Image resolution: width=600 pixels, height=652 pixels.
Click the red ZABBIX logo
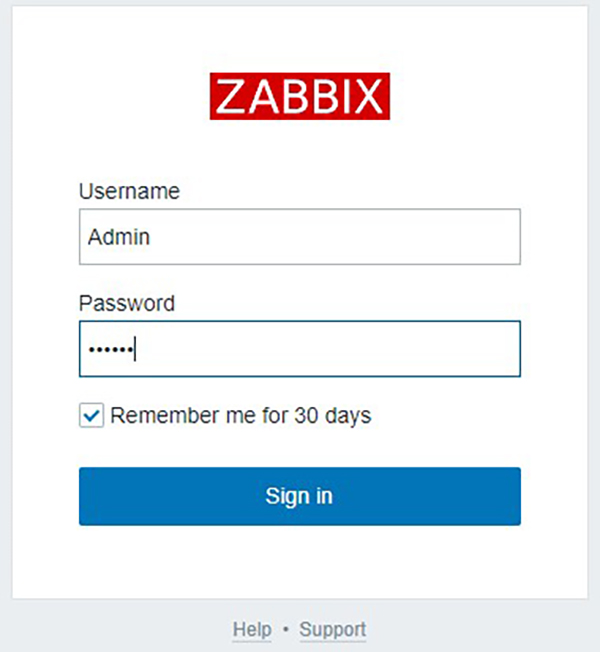(300, 96)
